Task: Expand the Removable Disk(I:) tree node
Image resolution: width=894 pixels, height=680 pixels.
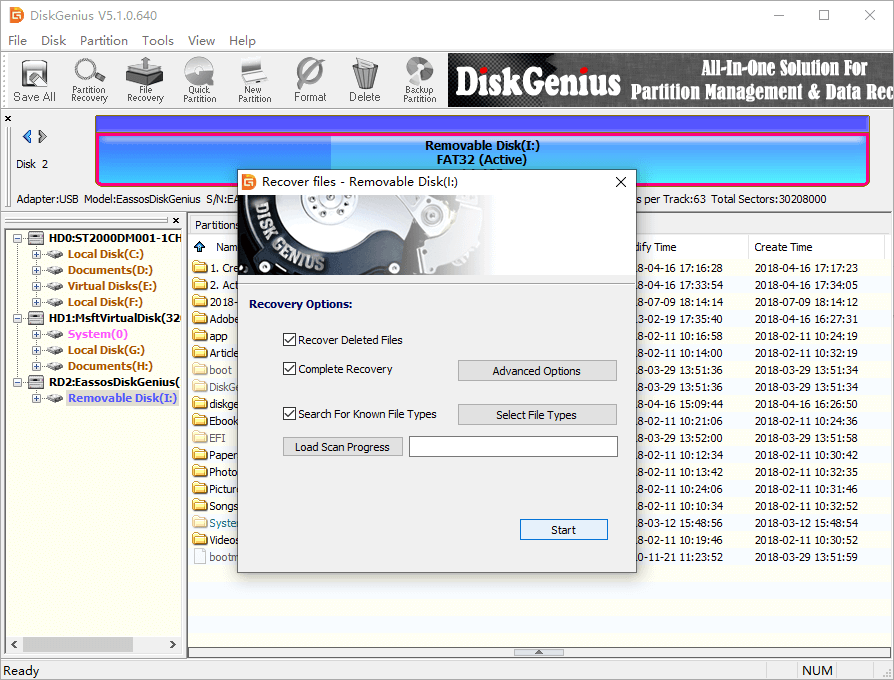Action: tap(36, 398)
